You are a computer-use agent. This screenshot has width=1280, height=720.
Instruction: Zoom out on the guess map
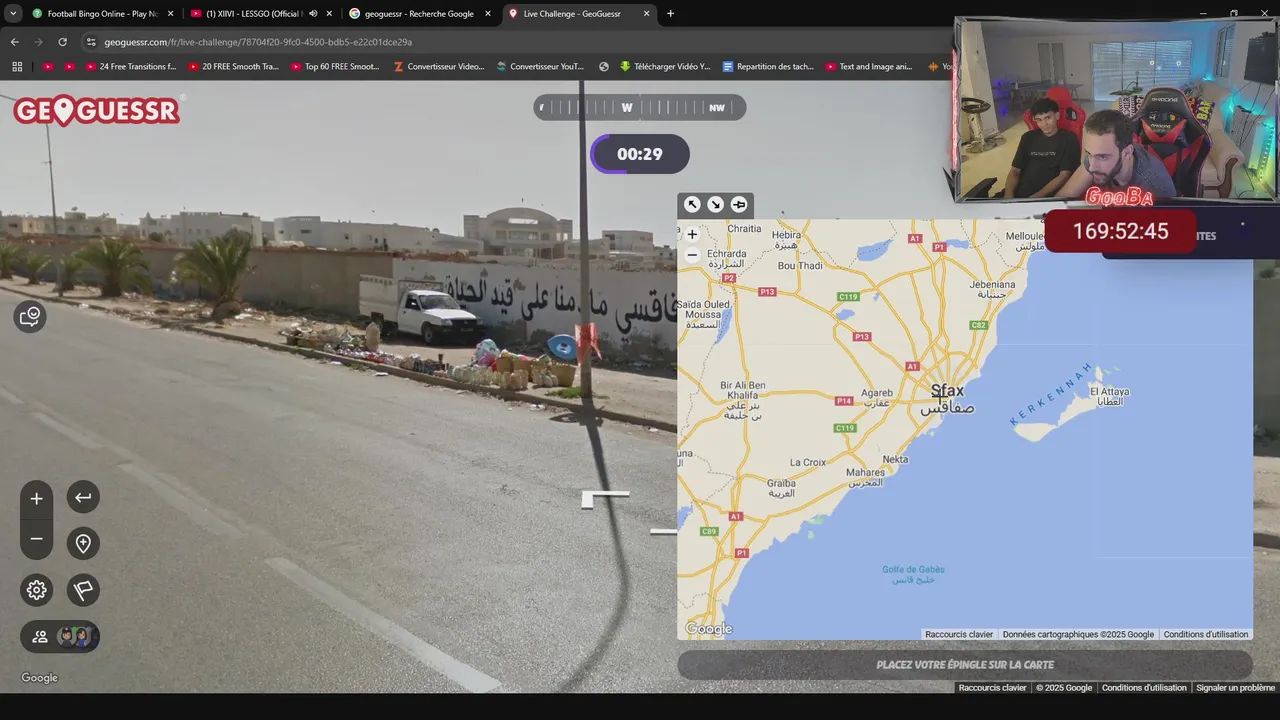pyautogui.click(x=691, y=255)
